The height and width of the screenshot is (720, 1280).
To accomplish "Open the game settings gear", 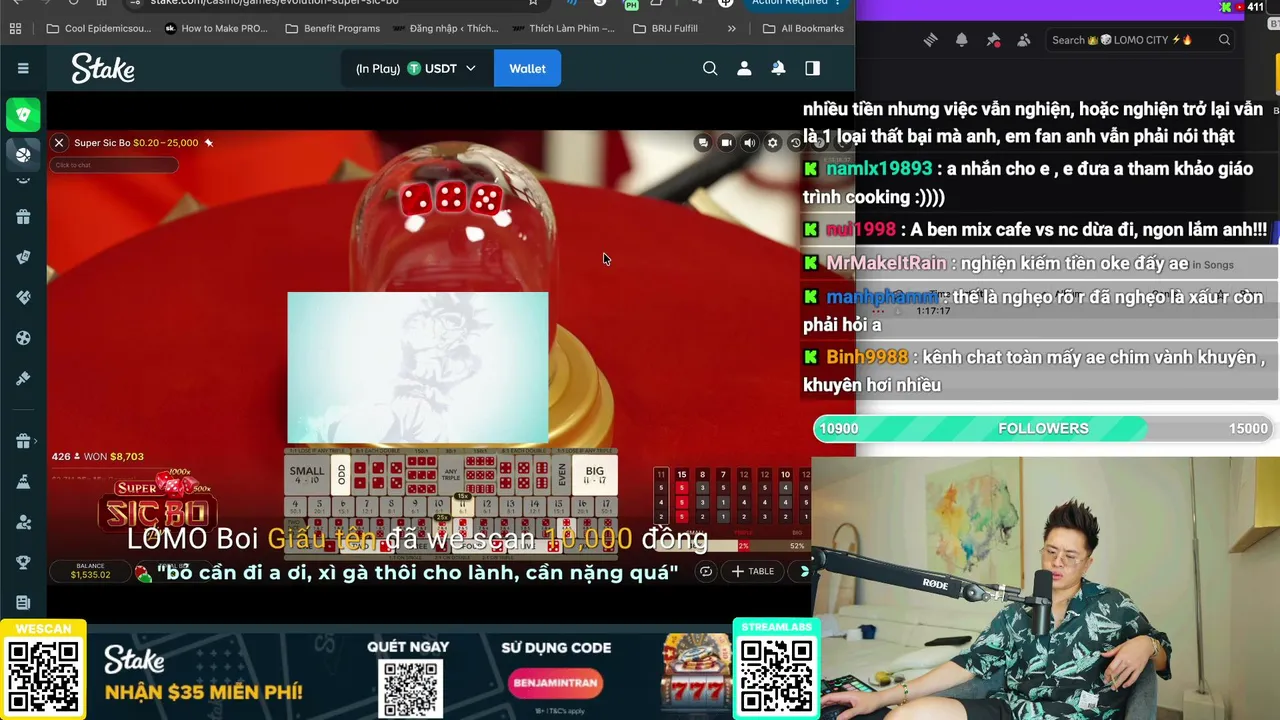I will [772, 143].
